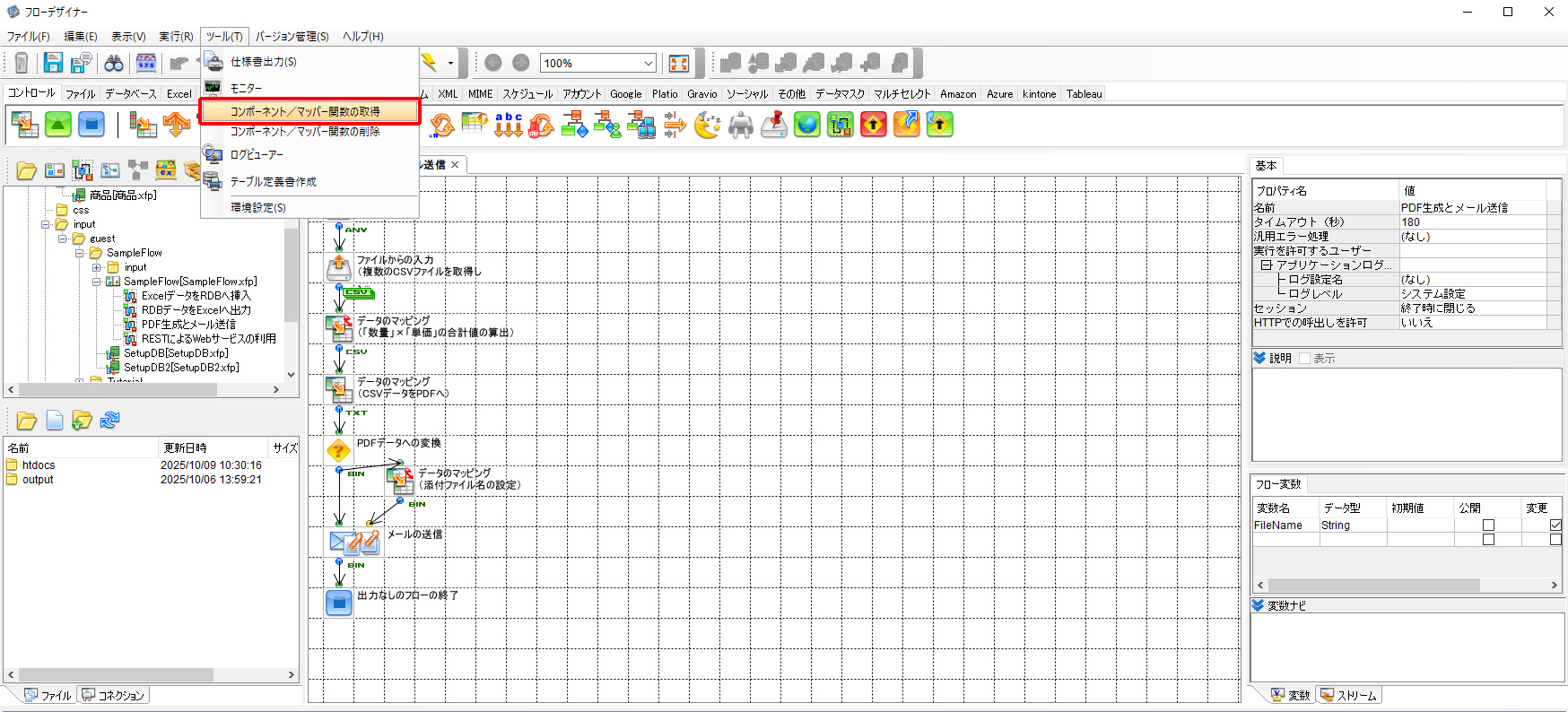Click the mail send node on canvas
The width and height of the screenshot is (1568, 712).
[338, 541]
